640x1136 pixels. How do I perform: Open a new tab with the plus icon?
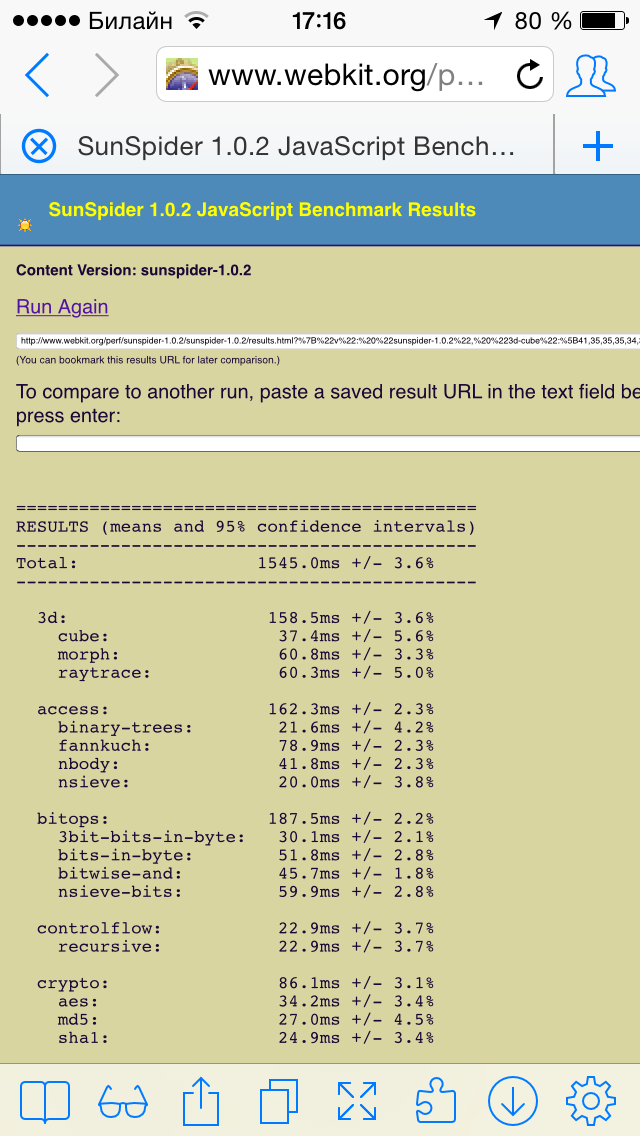(x=598, y=147)
